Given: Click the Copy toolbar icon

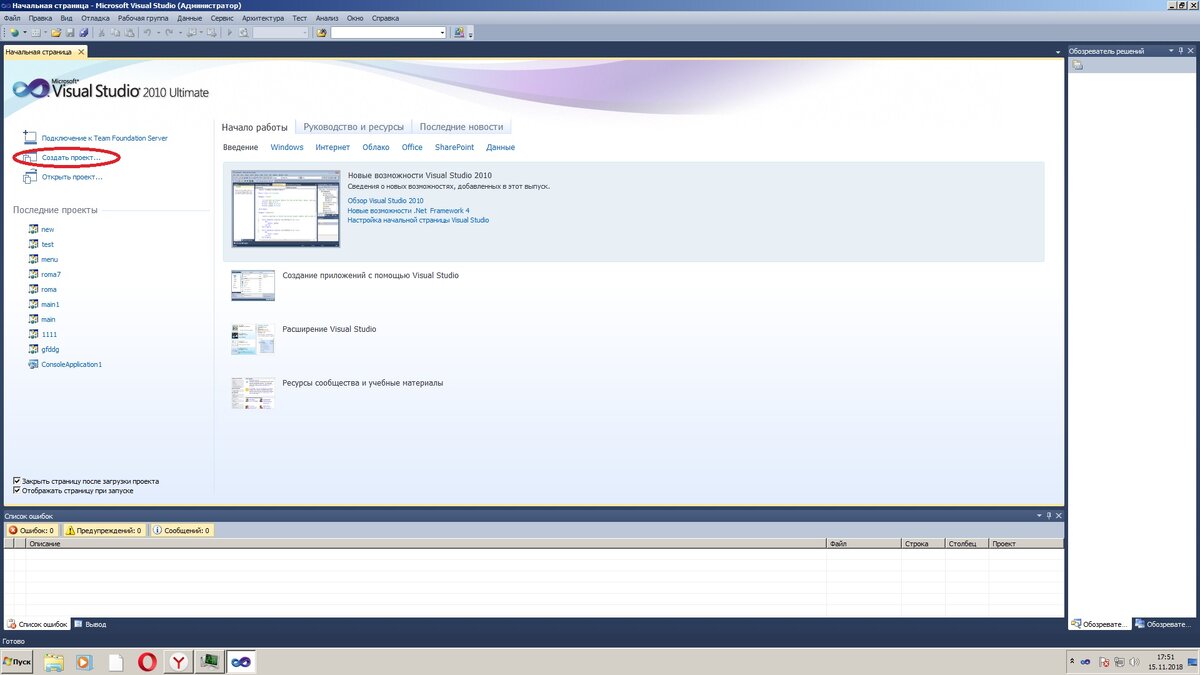Looking at the screenshot, I should click(x=115, y=32).
